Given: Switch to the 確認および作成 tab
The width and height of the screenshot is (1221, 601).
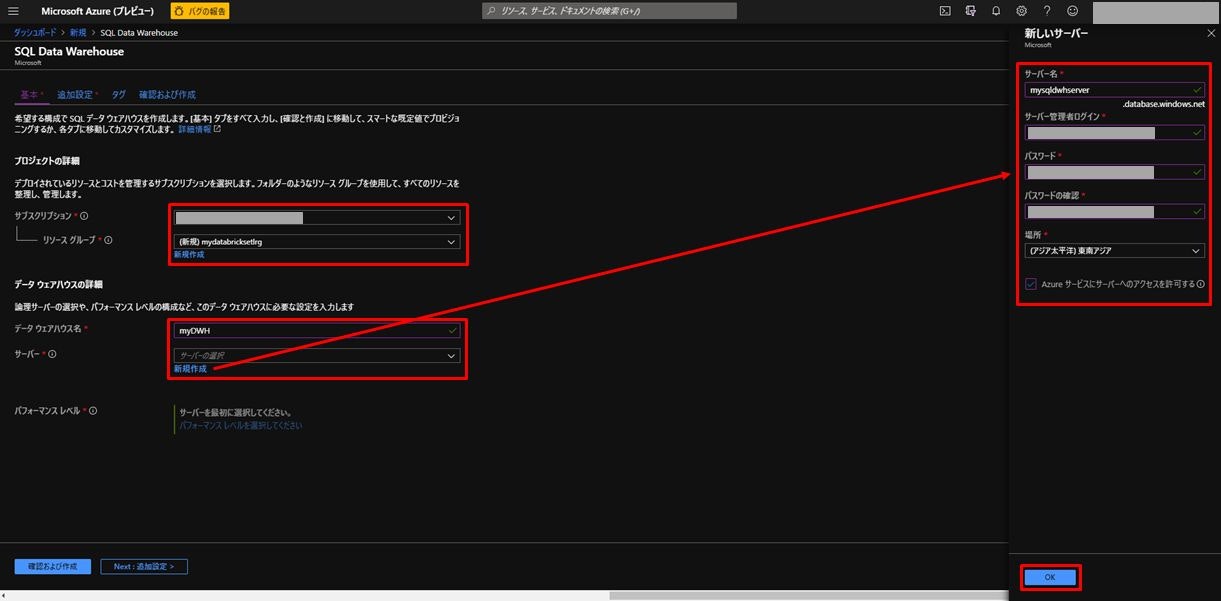Looking at the screenshot, I should click(x=167, y=95).
